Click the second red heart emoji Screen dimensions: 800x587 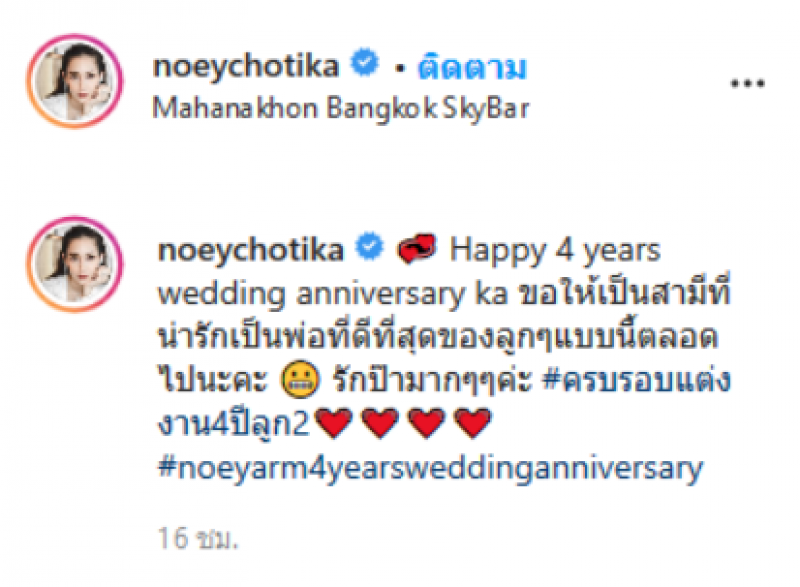tap(380, 423)
